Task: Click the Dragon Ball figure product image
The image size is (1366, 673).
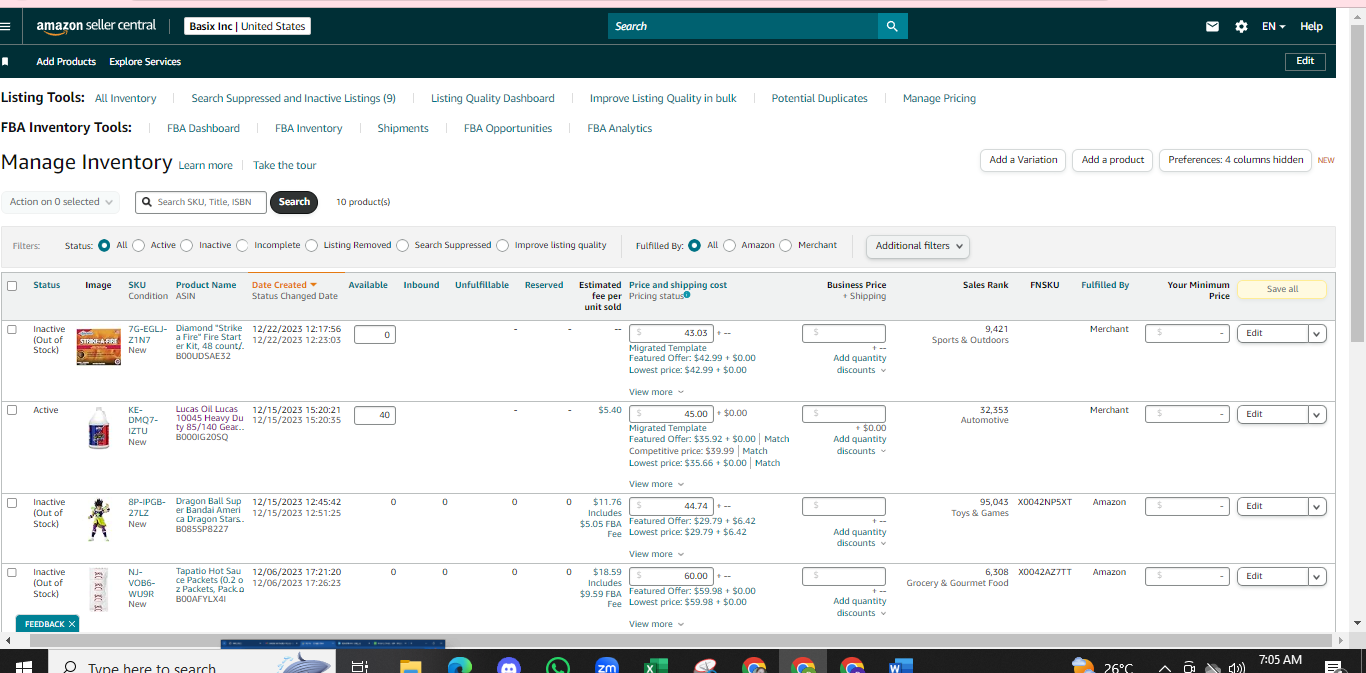Action: [98, 519]
